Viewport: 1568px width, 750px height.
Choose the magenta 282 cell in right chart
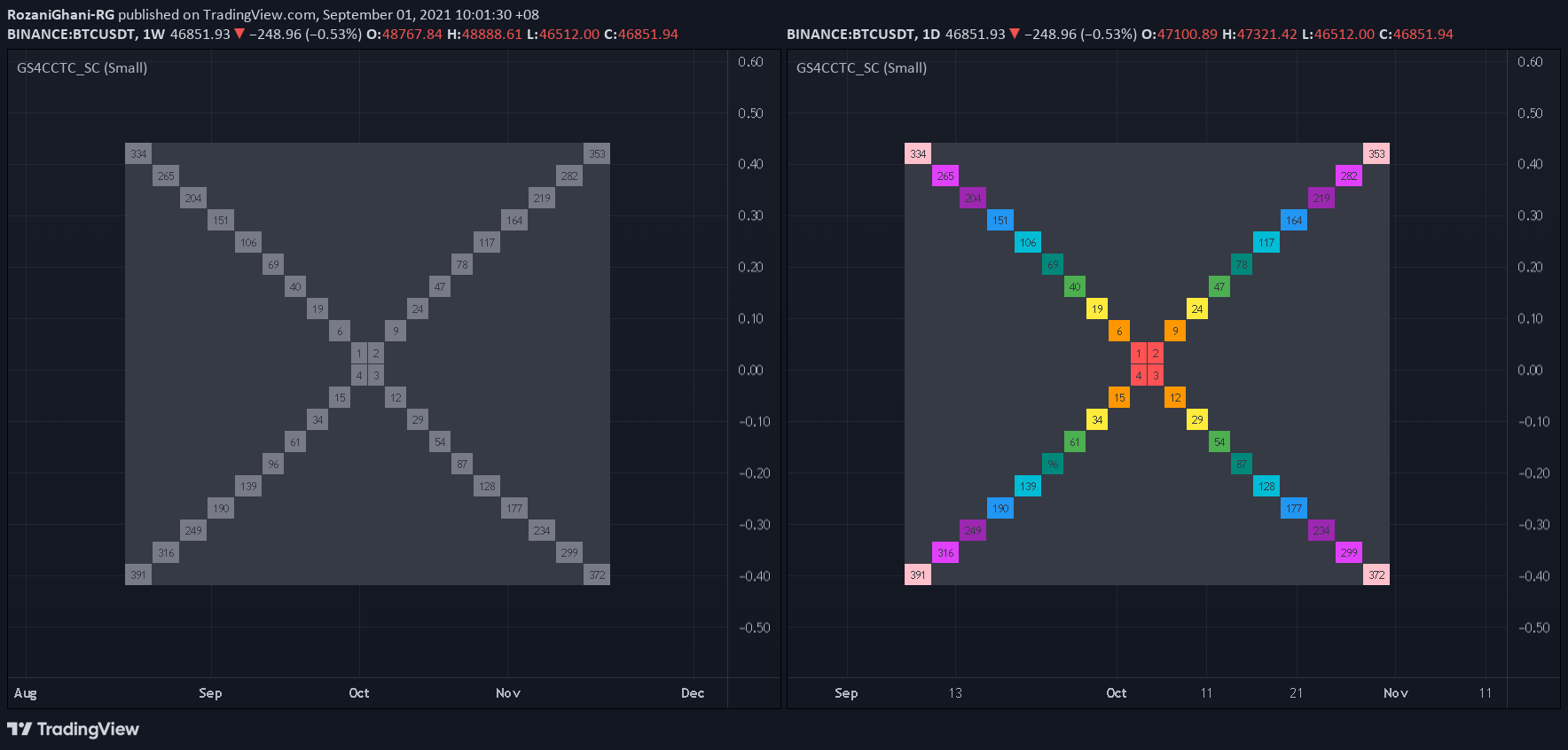[1349, 176]
